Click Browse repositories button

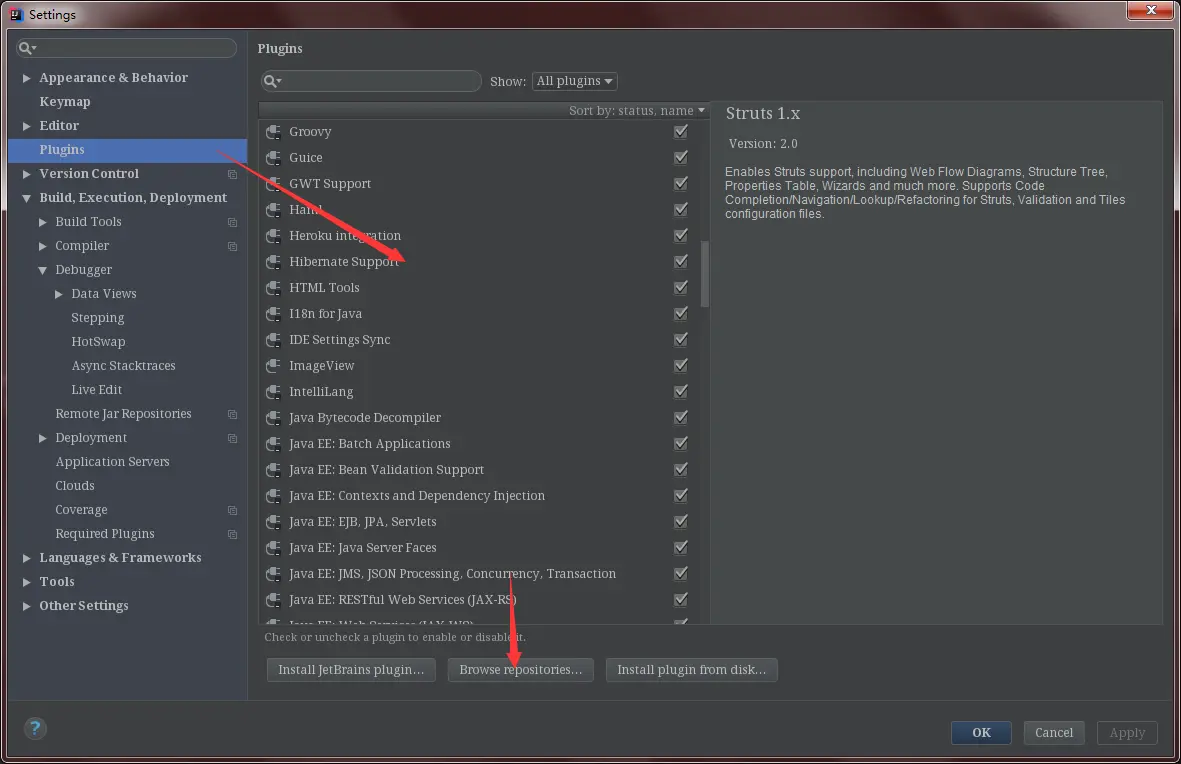coord(520,670)
